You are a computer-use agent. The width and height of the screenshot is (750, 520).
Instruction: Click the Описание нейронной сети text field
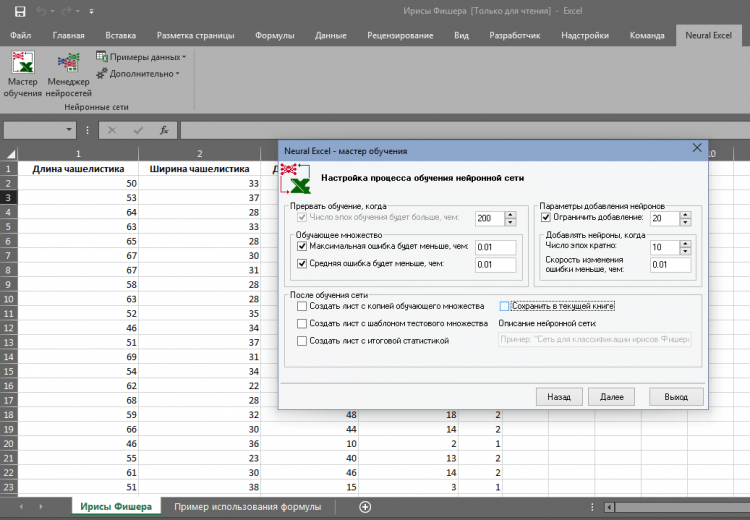[x=594, y=340]
